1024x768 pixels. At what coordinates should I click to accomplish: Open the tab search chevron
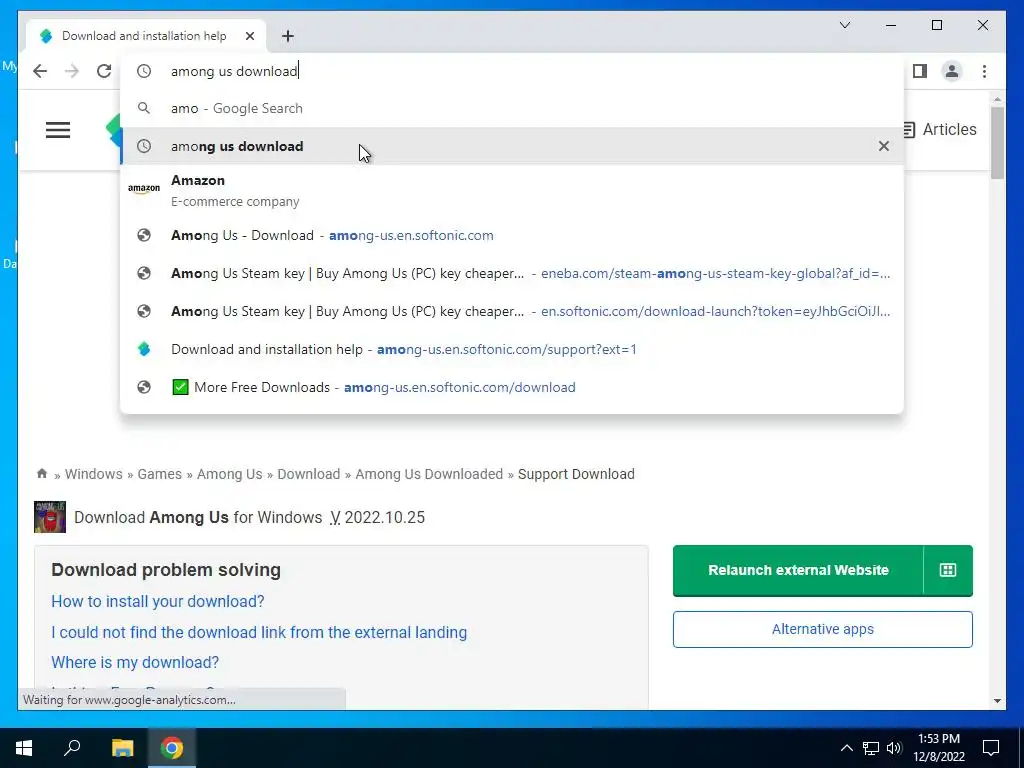(844, 25)
